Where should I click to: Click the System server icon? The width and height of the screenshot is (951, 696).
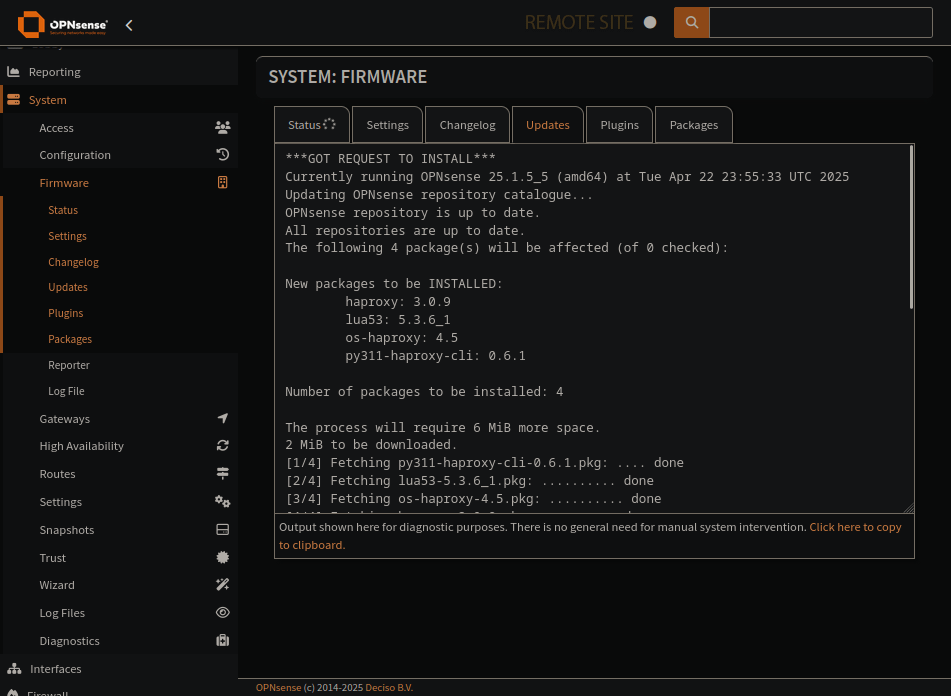point(13,99)
